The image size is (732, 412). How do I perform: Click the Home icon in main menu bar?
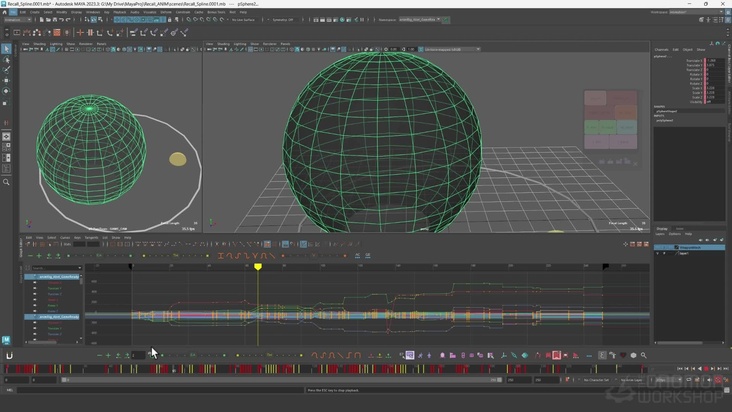[5, 12]
